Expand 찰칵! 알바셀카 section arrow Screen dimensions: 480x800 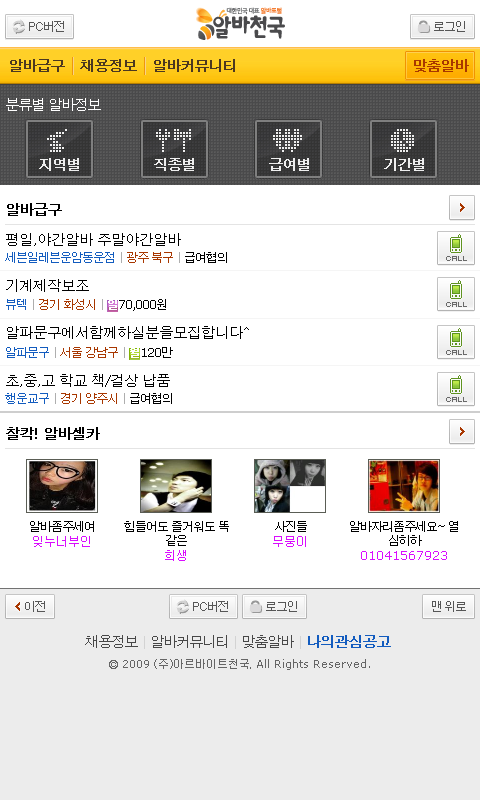click(462, 432)
